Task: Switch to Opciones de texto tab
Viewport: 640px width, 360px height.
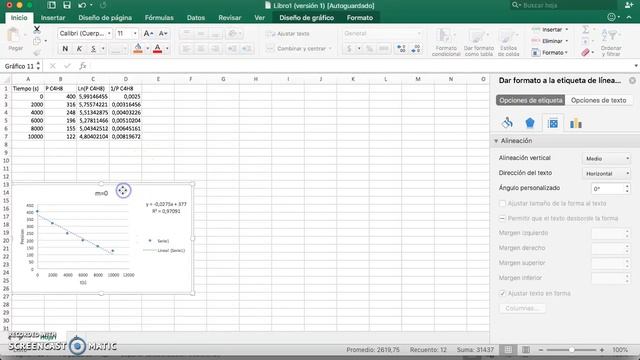Action: [598, 100]
